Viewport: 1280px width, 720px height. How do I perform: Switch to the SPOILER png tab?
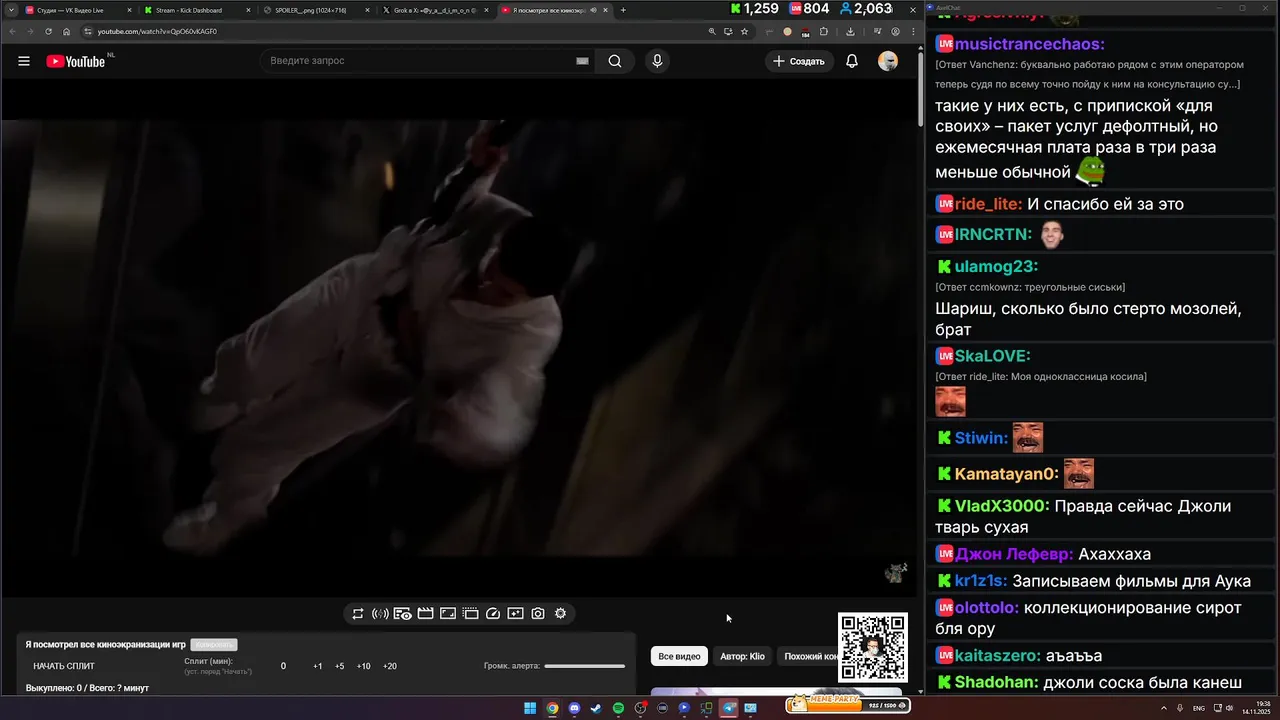click(315, 10)
